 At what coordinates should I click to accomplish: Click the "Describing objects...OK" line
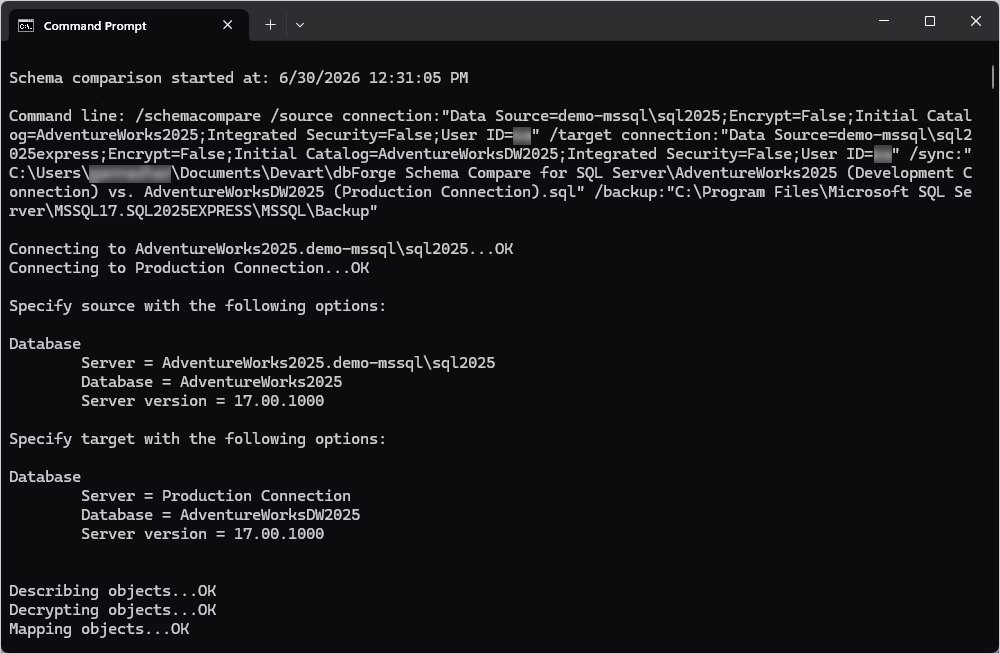click(112, 591)
